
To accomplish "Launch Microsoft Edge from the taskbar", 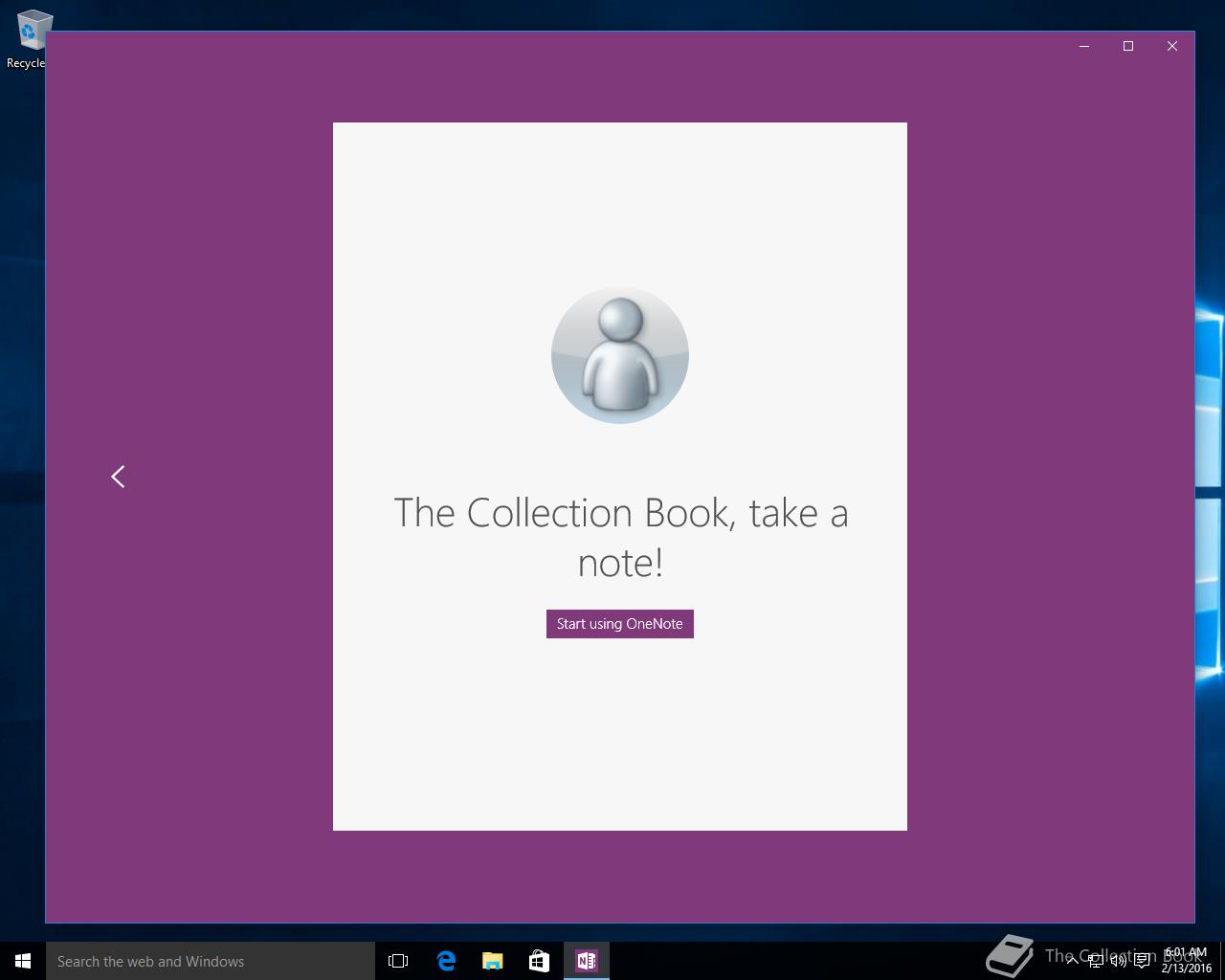I will tap(446, 961).
